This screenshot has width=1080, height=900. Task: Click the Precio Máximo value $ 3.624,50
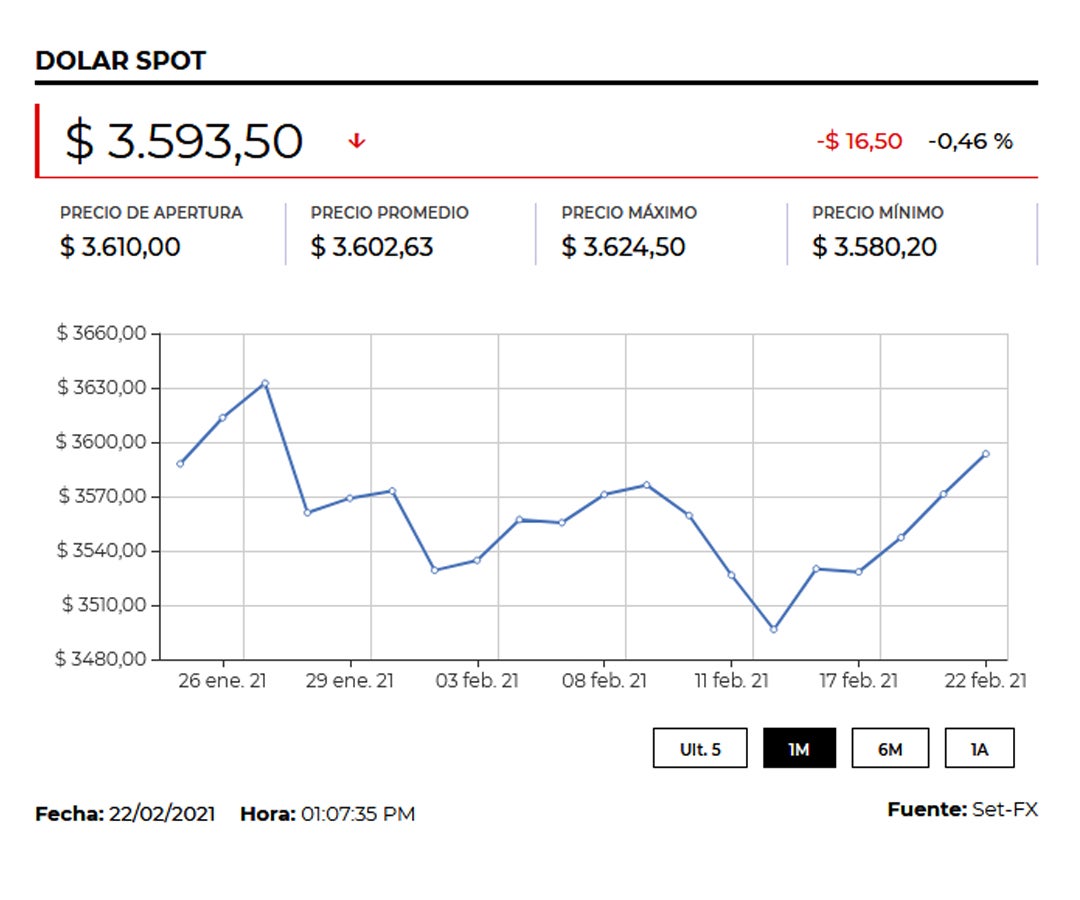click(x=623, y=247)
